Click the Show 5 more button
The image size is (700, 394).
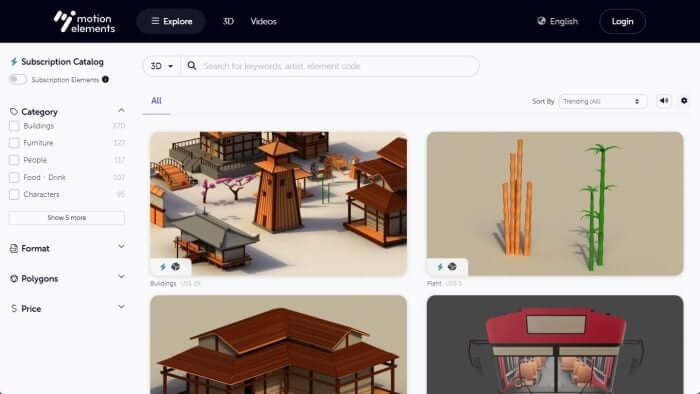(x=67, y=218)
